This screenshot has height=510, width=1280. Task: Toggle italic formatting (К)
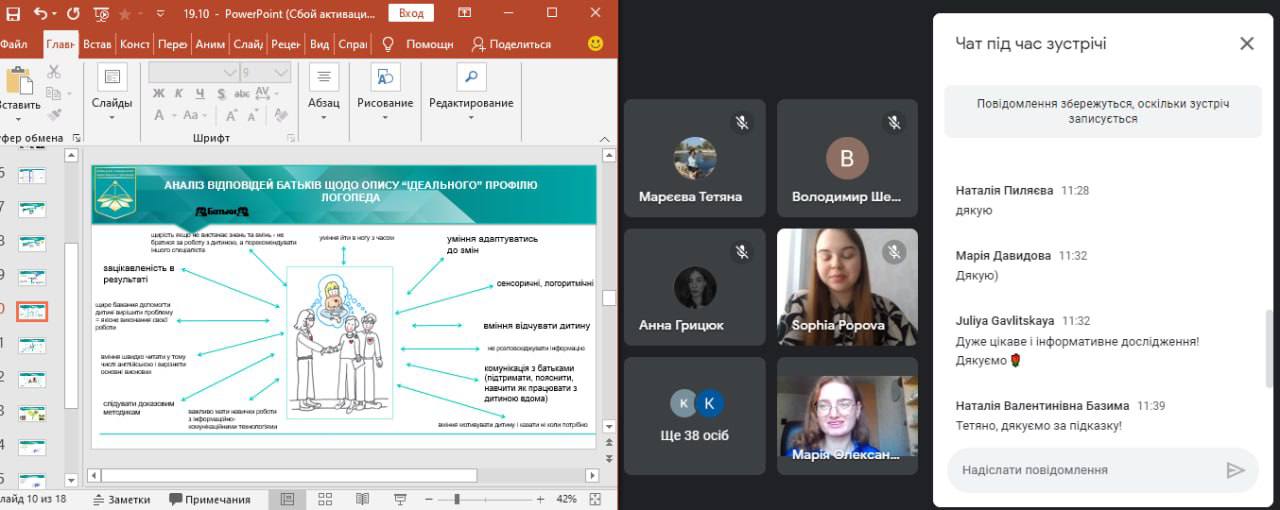point(179,93)
